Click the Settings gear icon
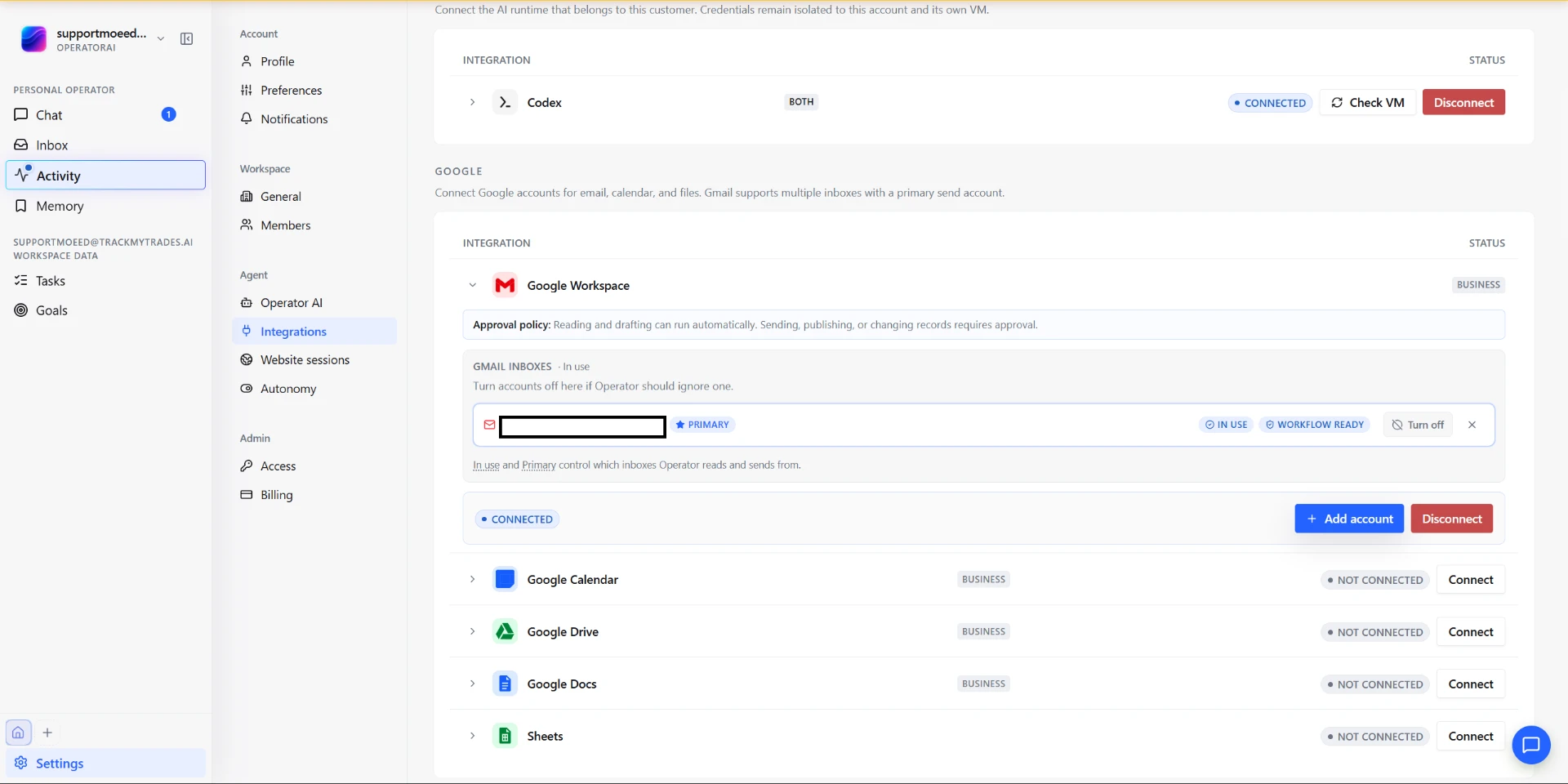This screenshot has width=1568, height=784. 21,763
